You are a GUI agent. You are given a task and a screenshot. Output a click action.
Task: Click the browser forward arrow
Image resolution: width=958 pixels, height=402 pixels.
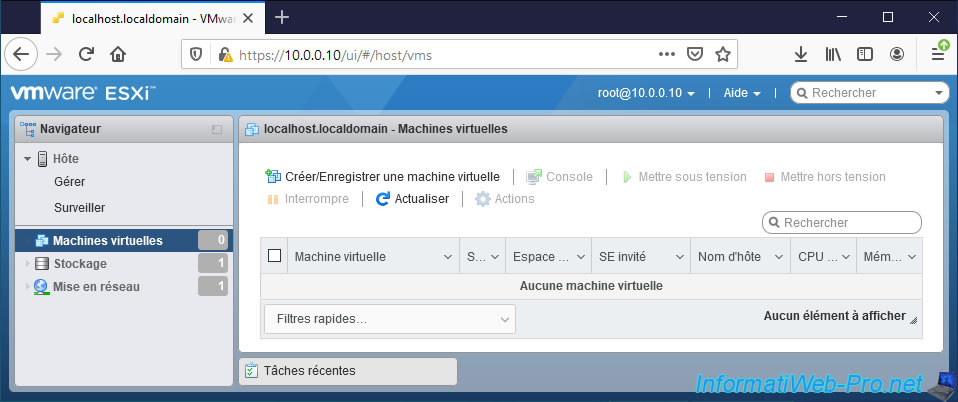click(54, 55)
